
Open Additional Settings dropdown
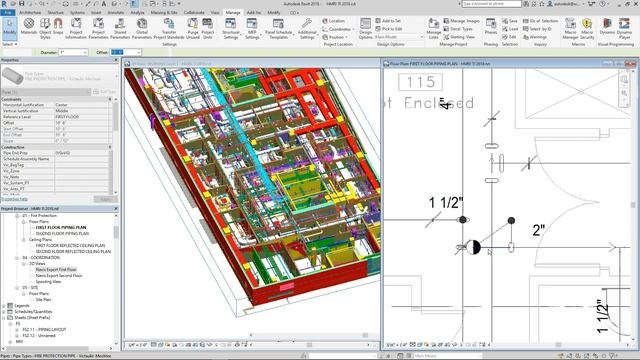click(307, 28)
